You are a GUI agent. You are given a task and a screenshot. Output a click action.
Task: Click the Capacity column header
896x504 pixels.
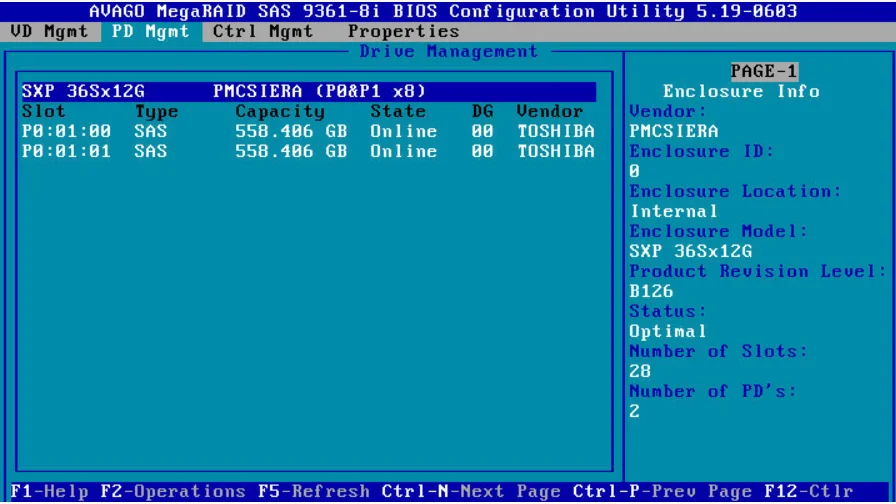tap(279, 111)
